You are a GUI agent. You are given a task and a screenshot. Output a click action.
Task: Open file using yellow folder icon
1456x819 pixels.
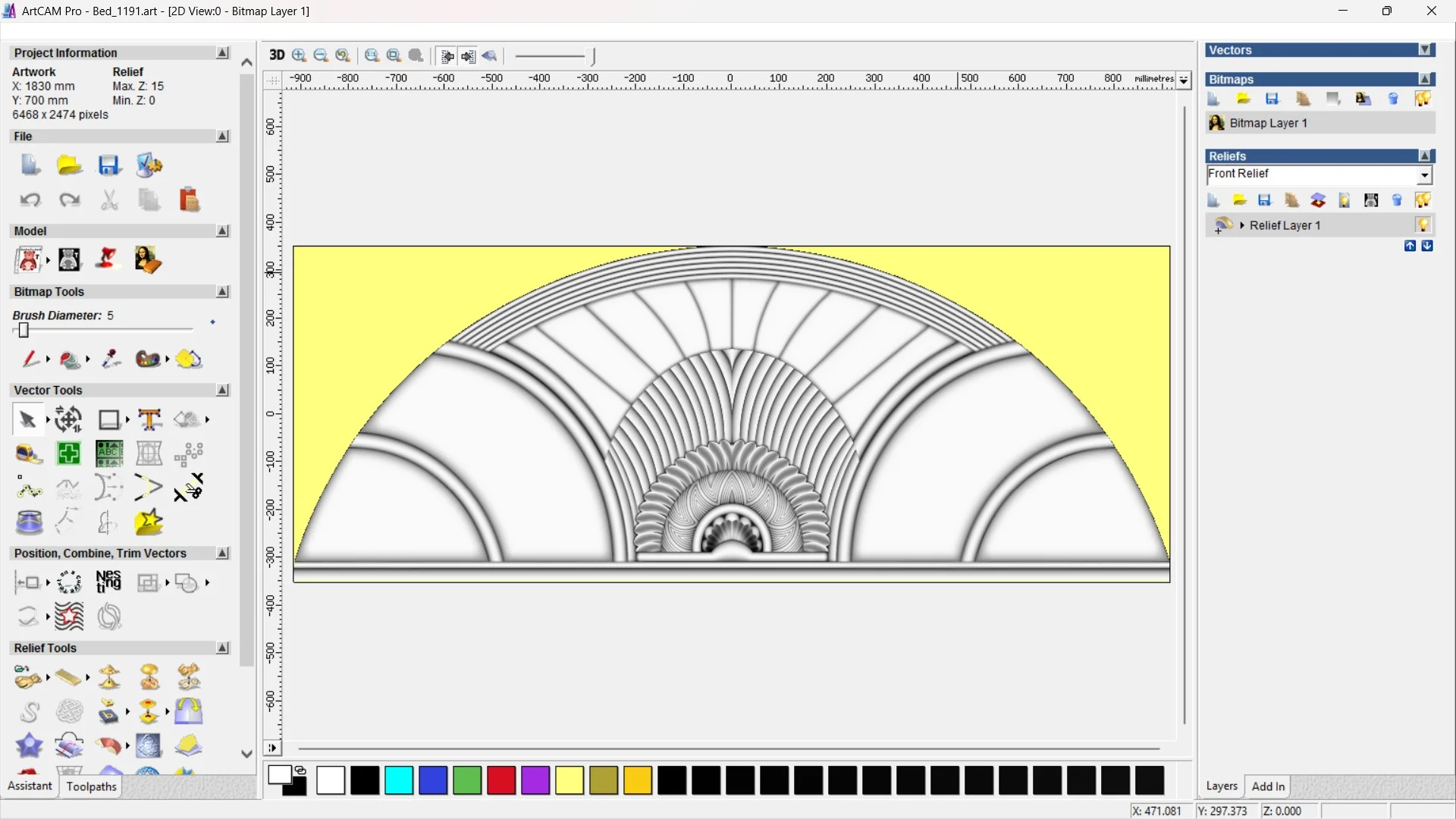point(69,165)
